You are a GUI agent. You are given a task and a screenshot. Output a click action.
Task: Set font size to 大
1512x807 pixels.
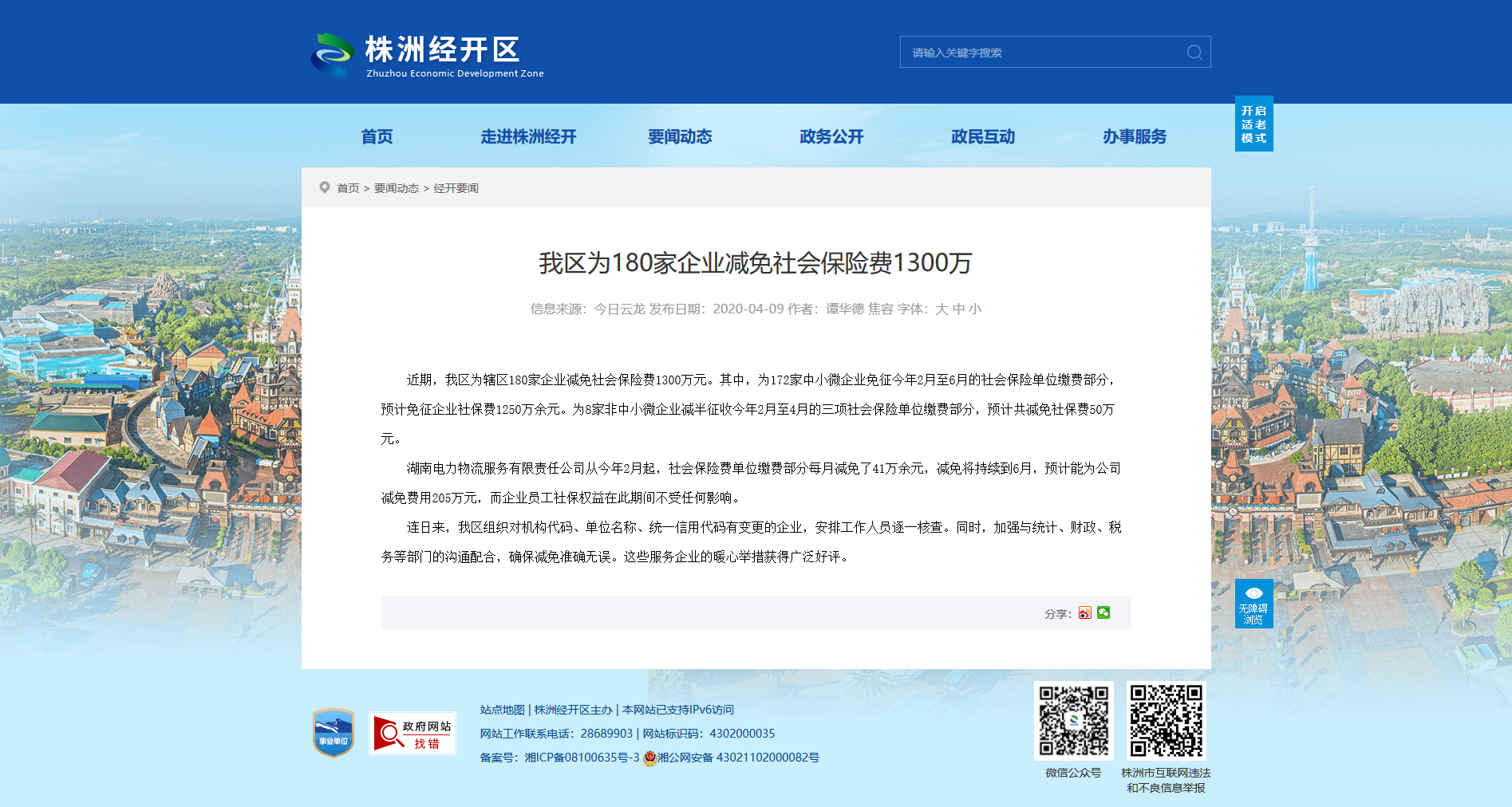tap(942, 309)
